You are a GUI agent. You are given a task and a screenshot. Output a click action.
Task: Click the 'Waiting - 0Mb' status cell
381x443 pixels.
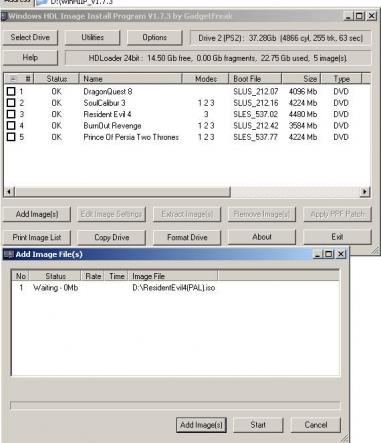pos(56,288)
